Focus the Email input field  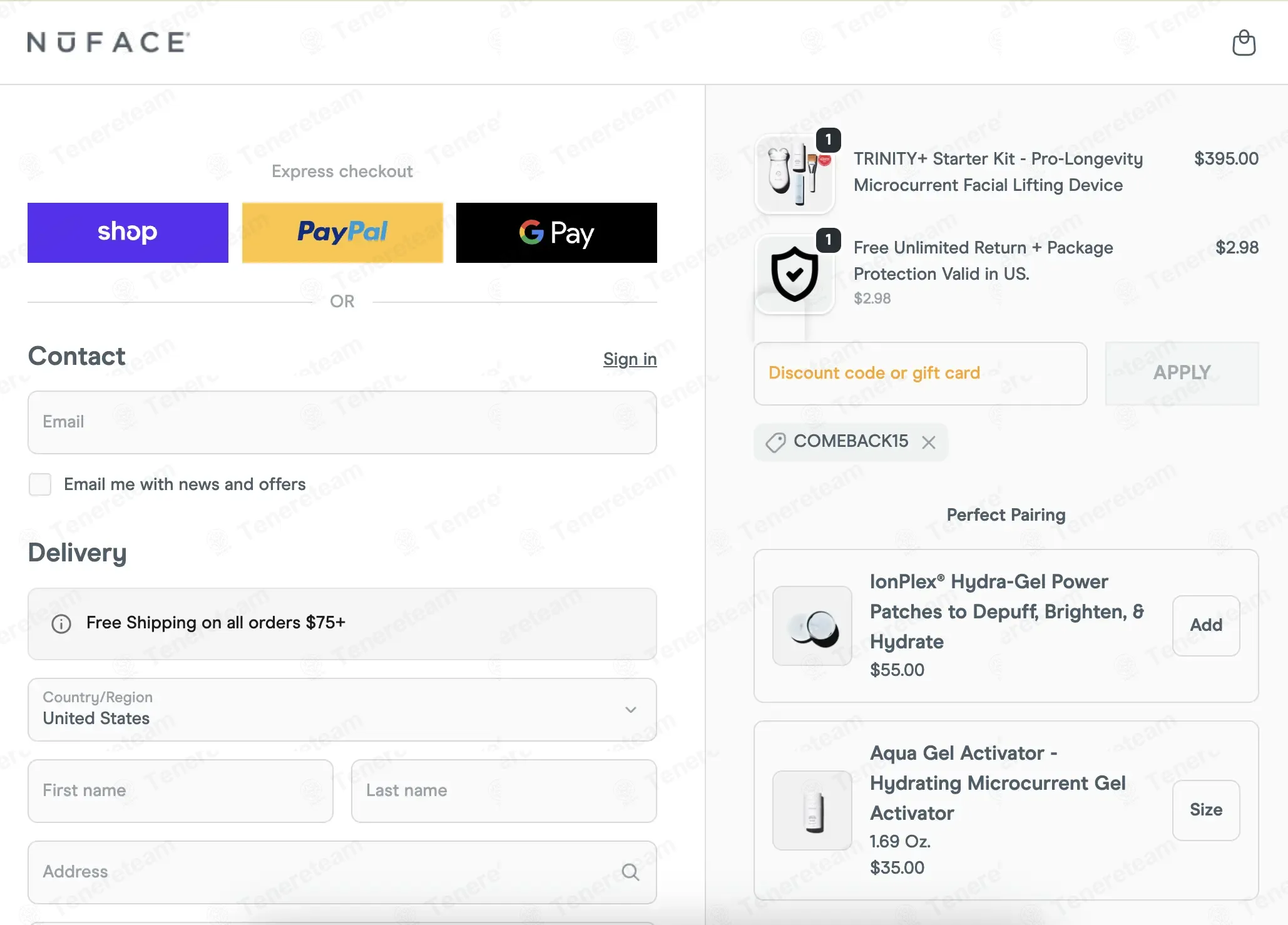(342, 422)
